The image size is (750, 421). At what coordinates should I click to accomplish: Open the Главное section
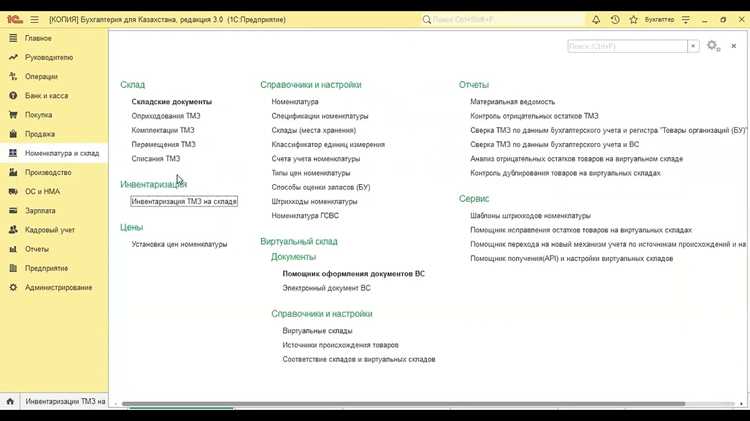(x=38, y=38)
